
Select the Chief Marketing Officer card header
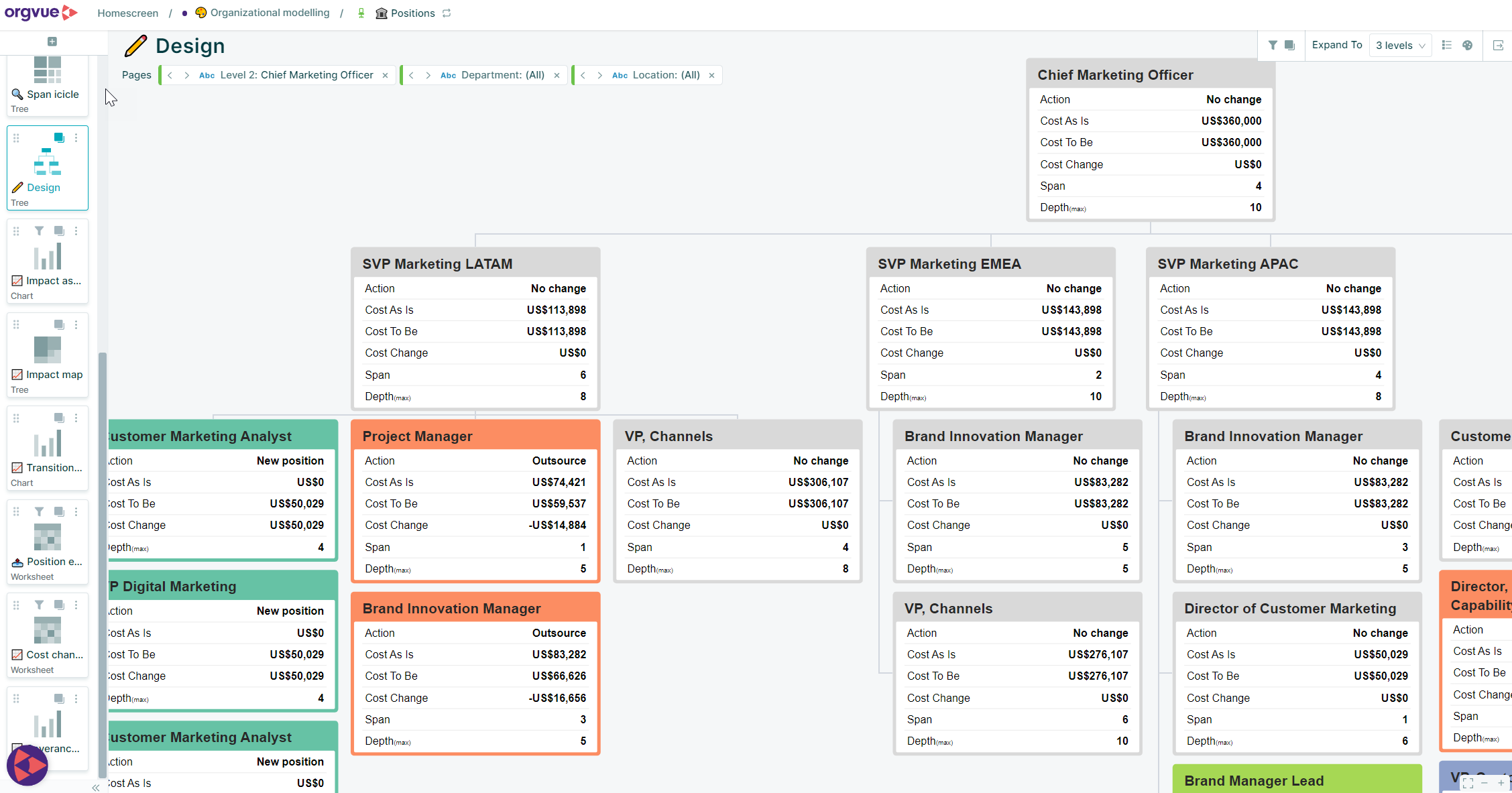(x=1151, y=74)
